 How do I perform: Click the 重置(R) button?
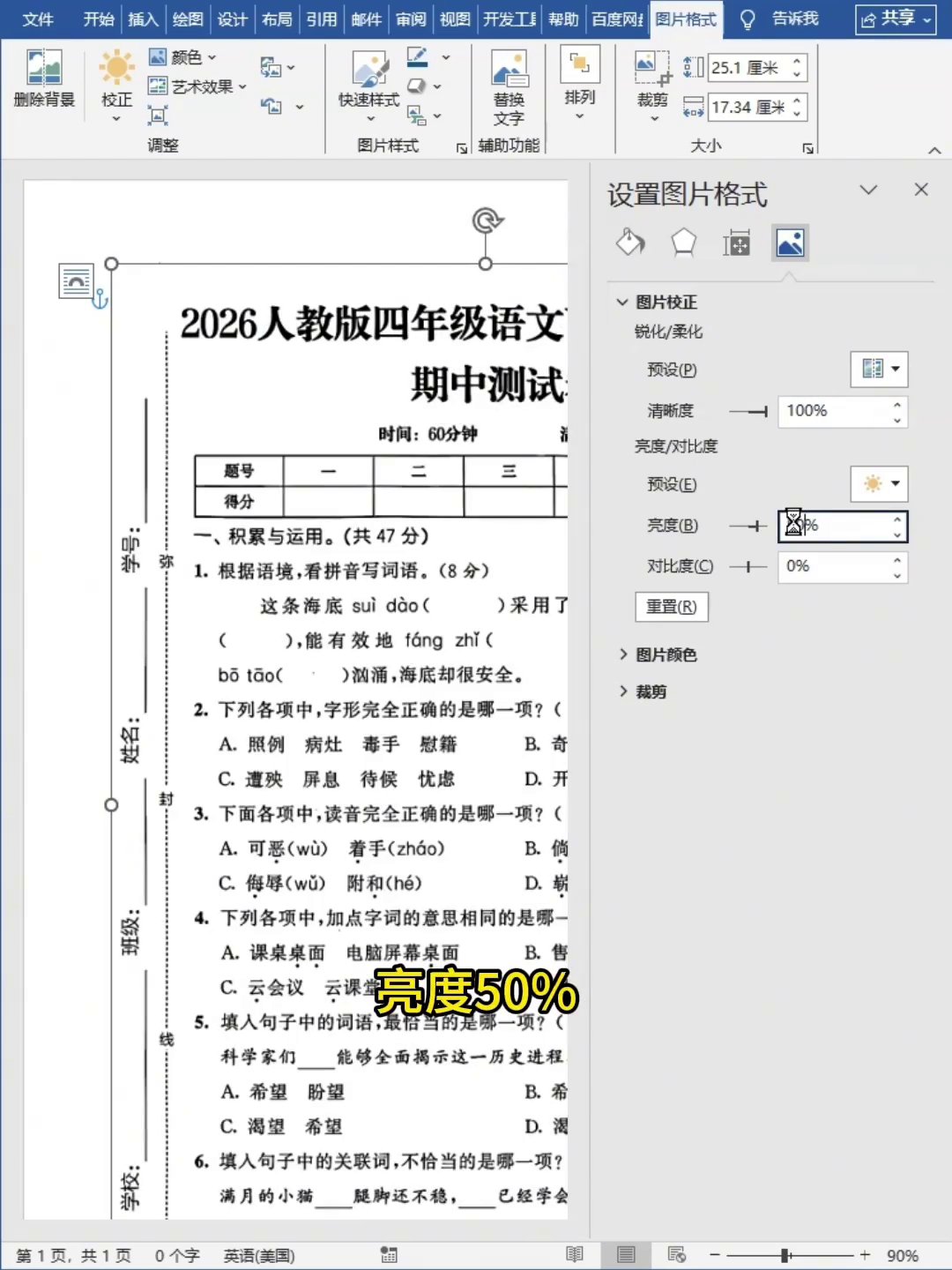pyautogui.click(x=672, y=607)
